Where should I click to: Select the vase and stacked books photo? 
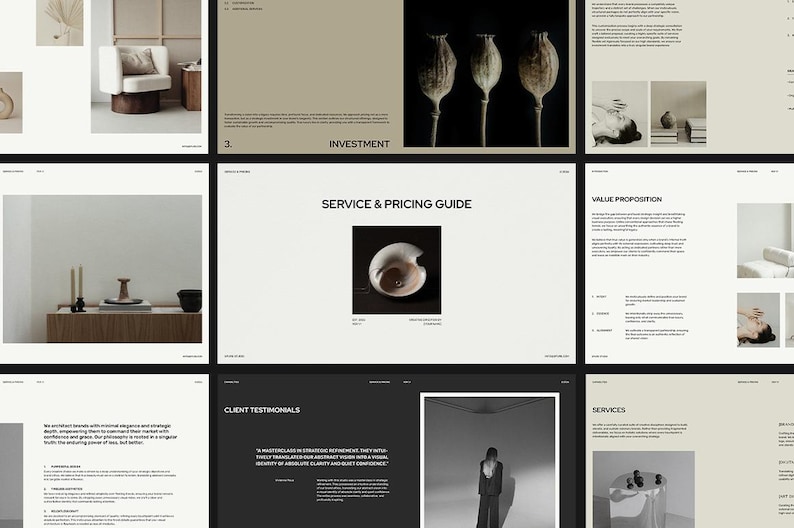[x=678, y=114]
